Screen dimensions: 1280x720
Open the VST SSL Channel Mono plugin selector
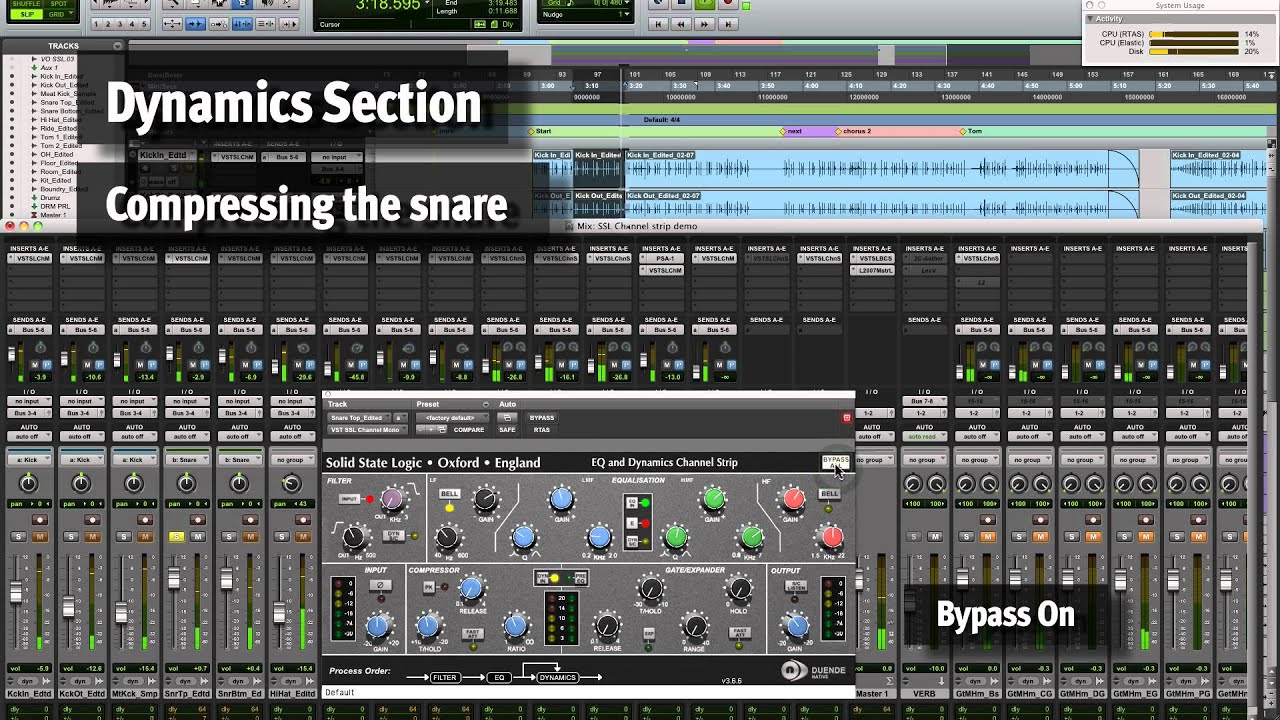pos(366,430)
